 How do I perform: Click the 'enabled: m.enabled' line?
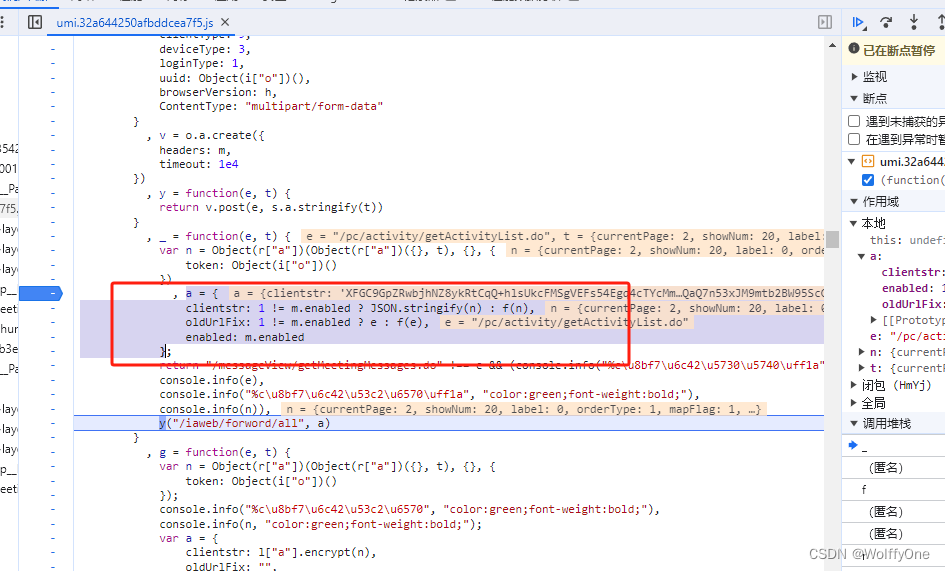(245, 337)
